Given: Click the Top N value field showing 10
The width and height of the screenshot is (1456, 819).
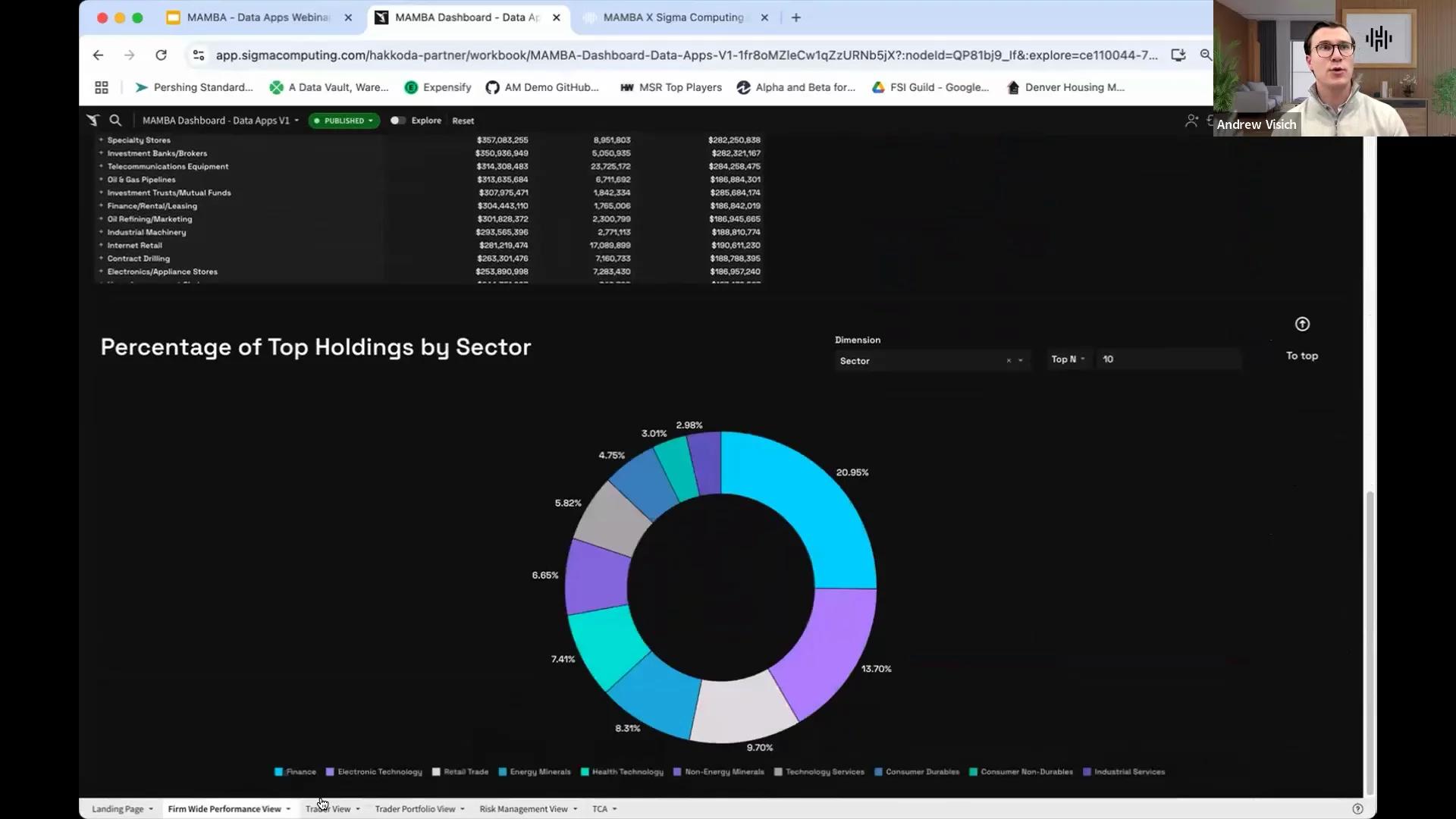Looking at the screenshot, I should click(x=1169, y=359).
